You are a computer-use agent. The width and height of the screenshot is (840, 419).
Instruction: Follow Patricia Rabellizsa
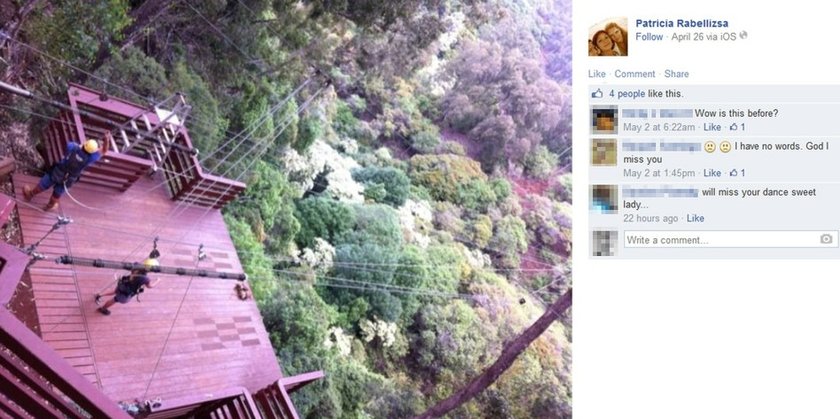pyautogui.click(x=649, y=36)
